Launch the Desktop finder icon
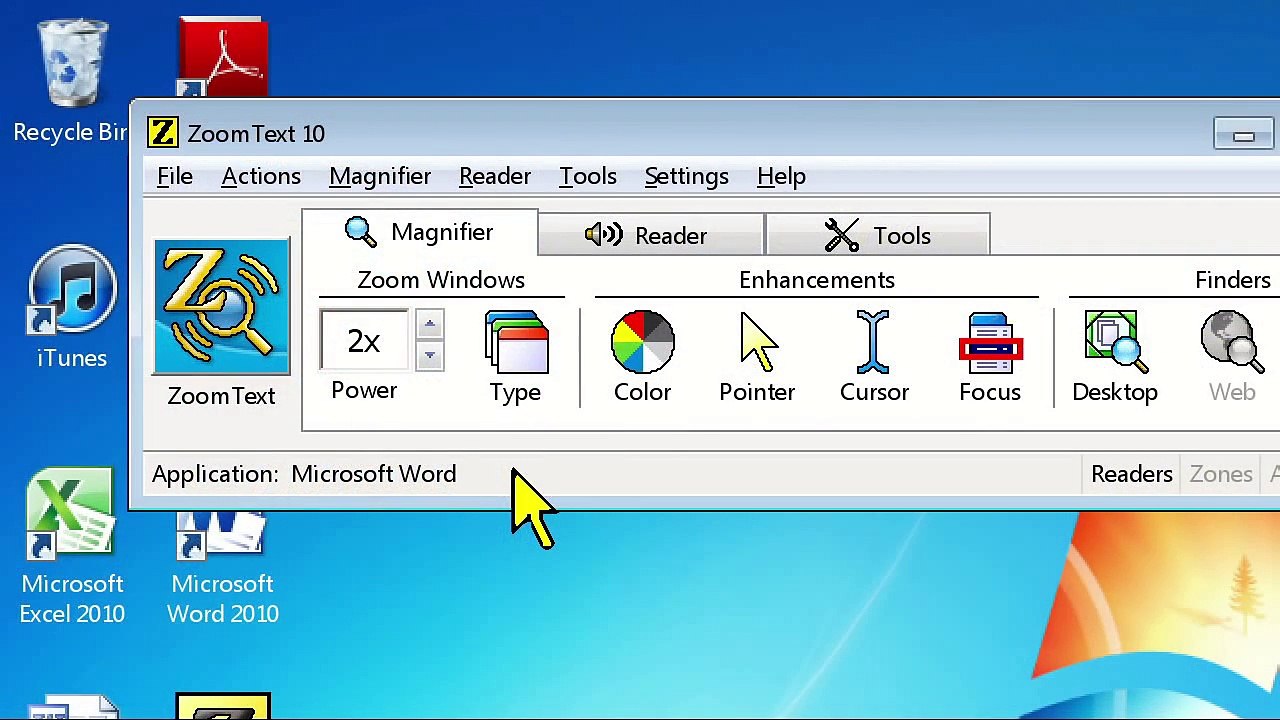 point(1115,342)
